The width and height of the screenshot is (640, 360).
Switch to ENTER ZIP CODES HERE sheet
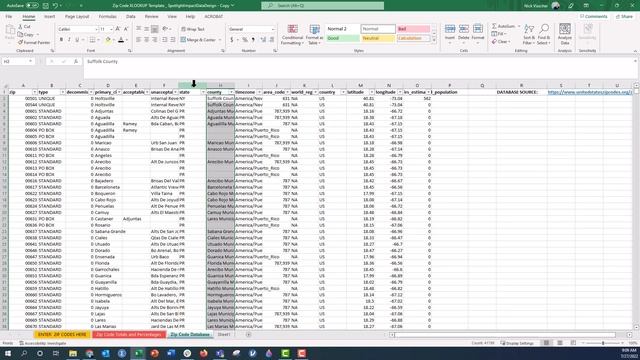click(62, 334)
